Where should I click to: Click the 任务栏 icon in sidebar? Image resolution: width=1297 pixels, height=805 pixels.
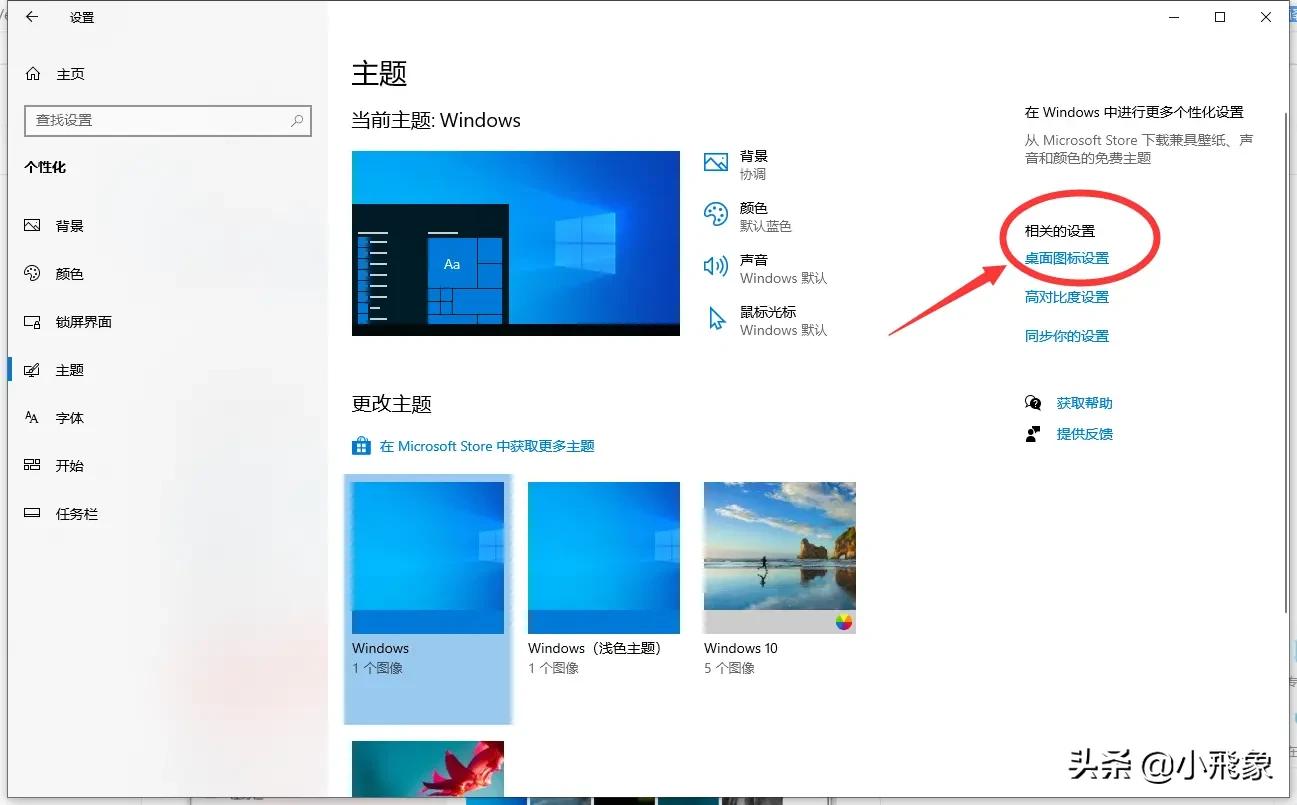[33, 513]
